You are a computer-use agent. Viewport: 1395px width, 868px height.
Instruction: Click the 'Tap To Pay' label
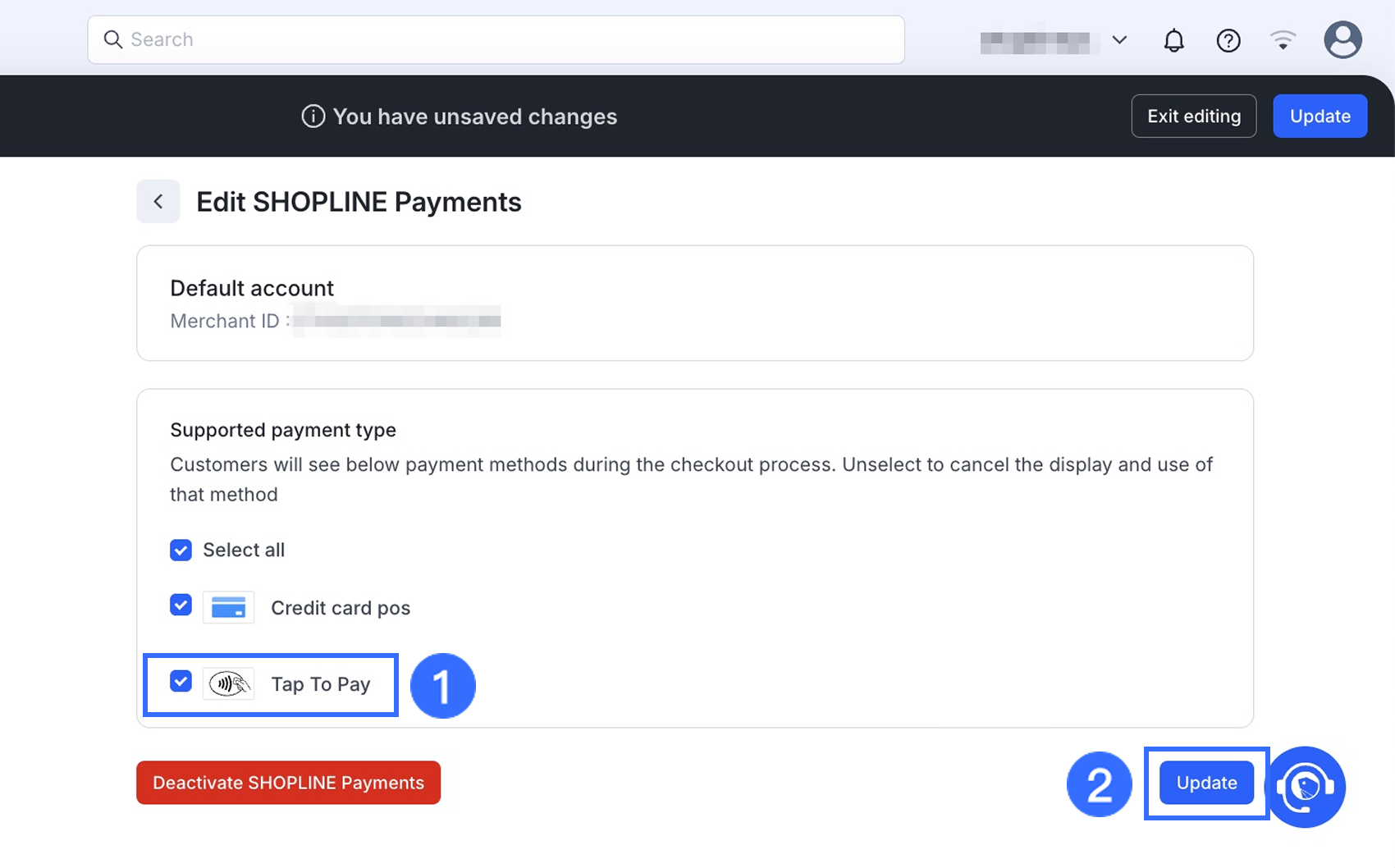[x=321, y=684]
